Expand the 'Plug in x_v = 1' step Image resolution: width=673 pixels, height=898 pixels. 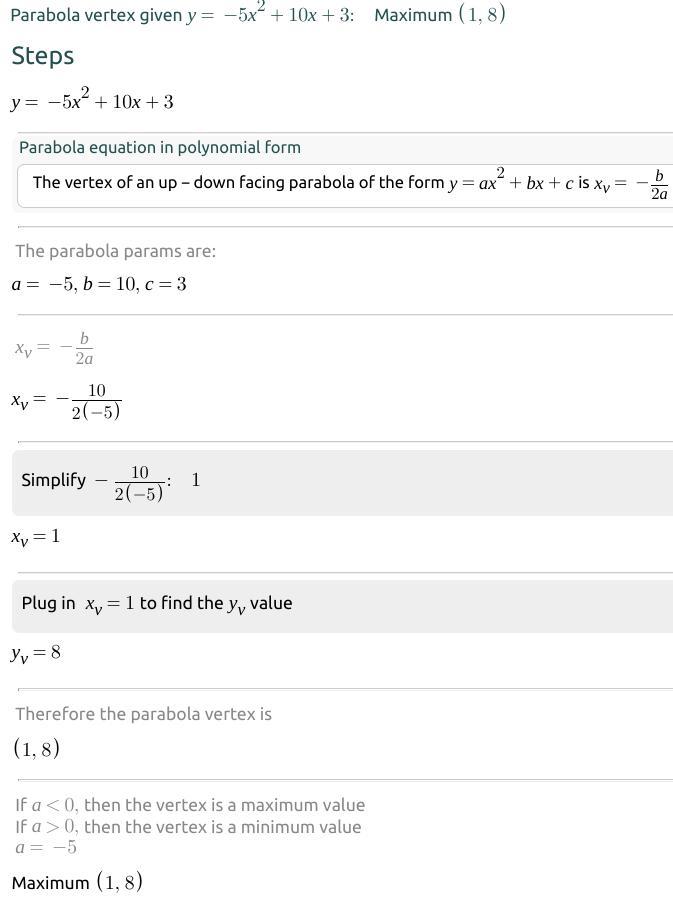pos(340,605)
